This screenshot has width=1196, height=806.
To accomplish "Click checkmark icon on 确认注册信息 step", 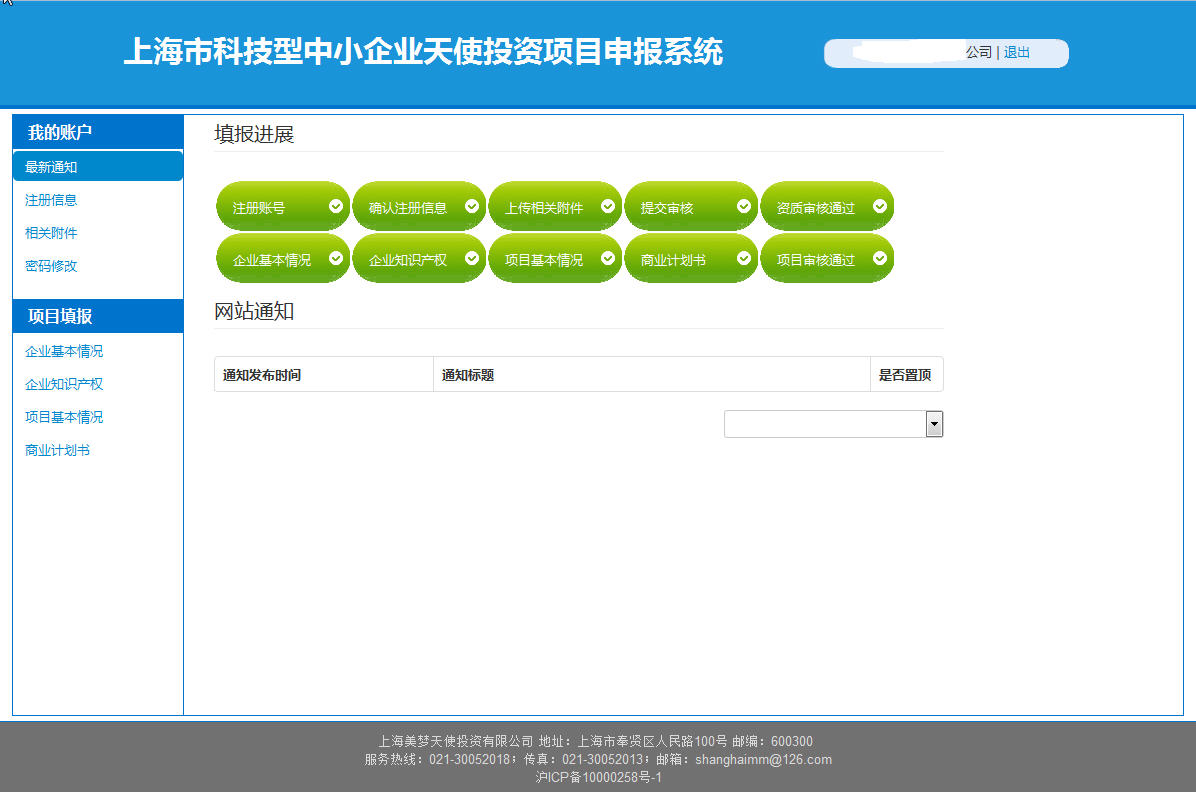I will [x=472, y=206].
